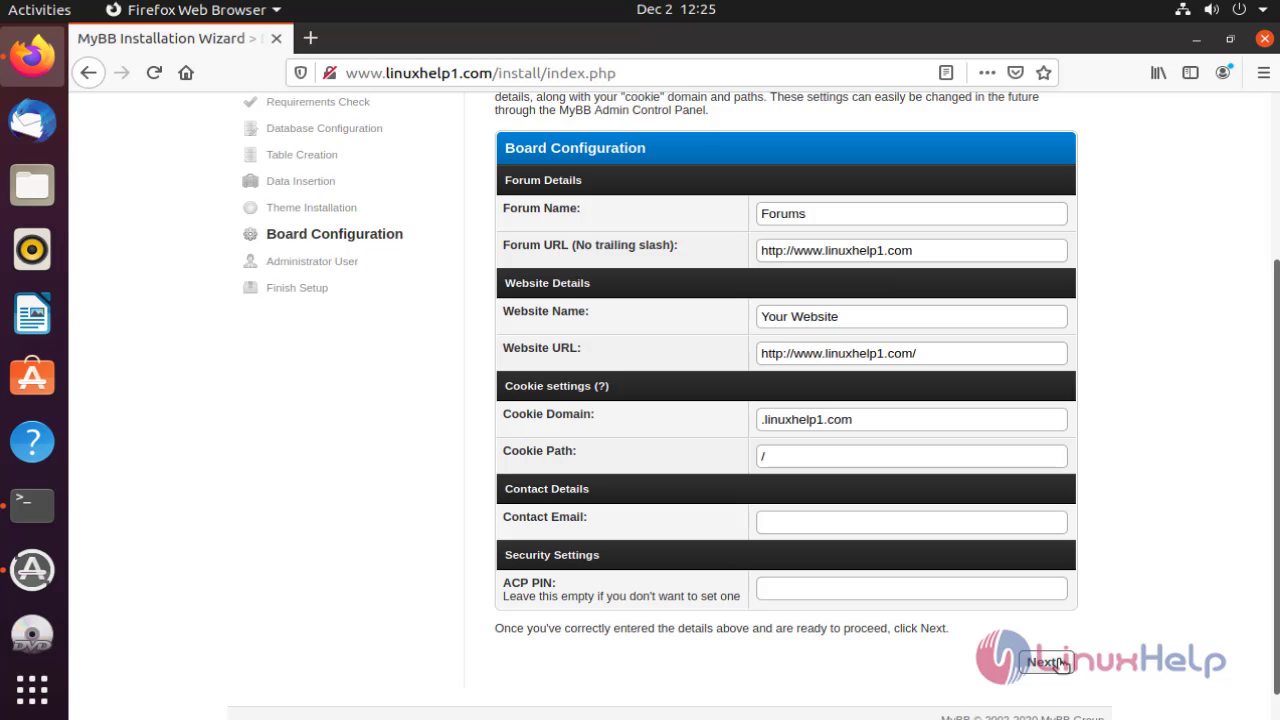1280x720 pixels.
Task: Open Ubuntu Software store icon
Action: coord(32,377)
